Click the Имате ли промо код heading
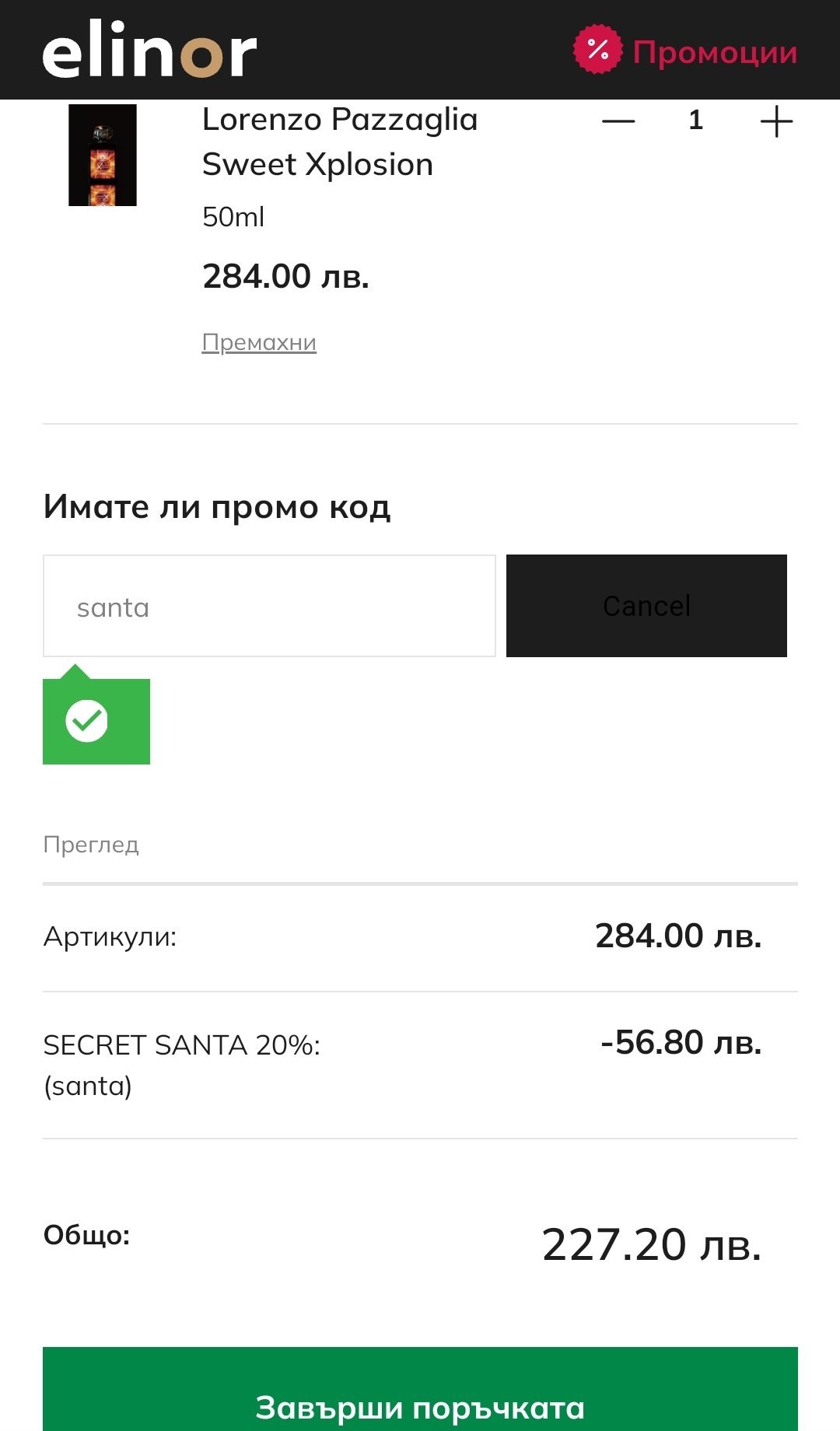This screenshot has width=840, height=1431. pyautogui.click(x=217, y=506)
